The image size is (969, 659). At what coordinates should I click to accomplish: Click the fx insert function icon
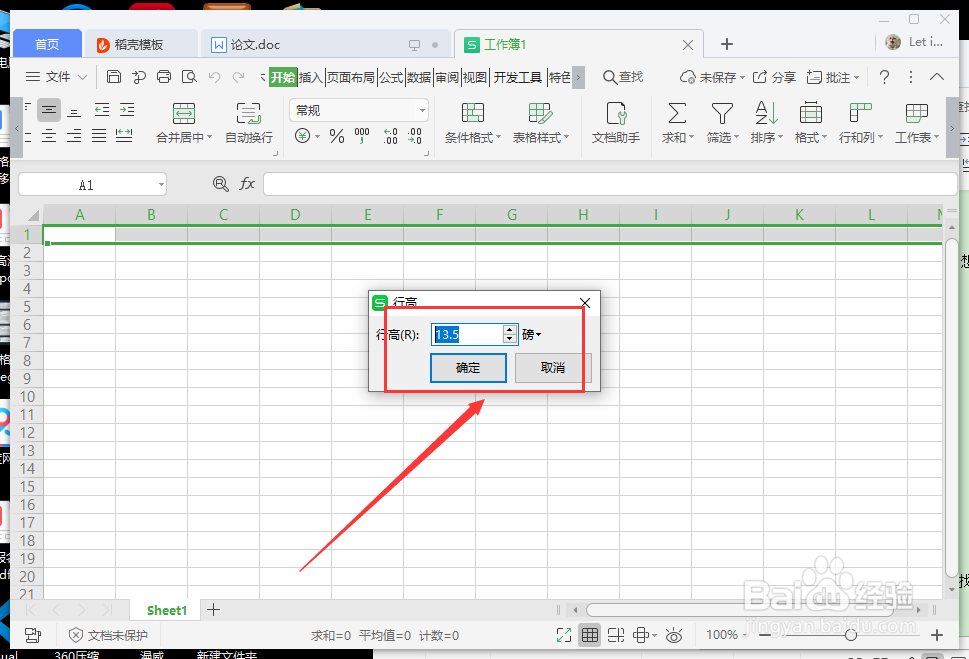click(x=247, y=184)
